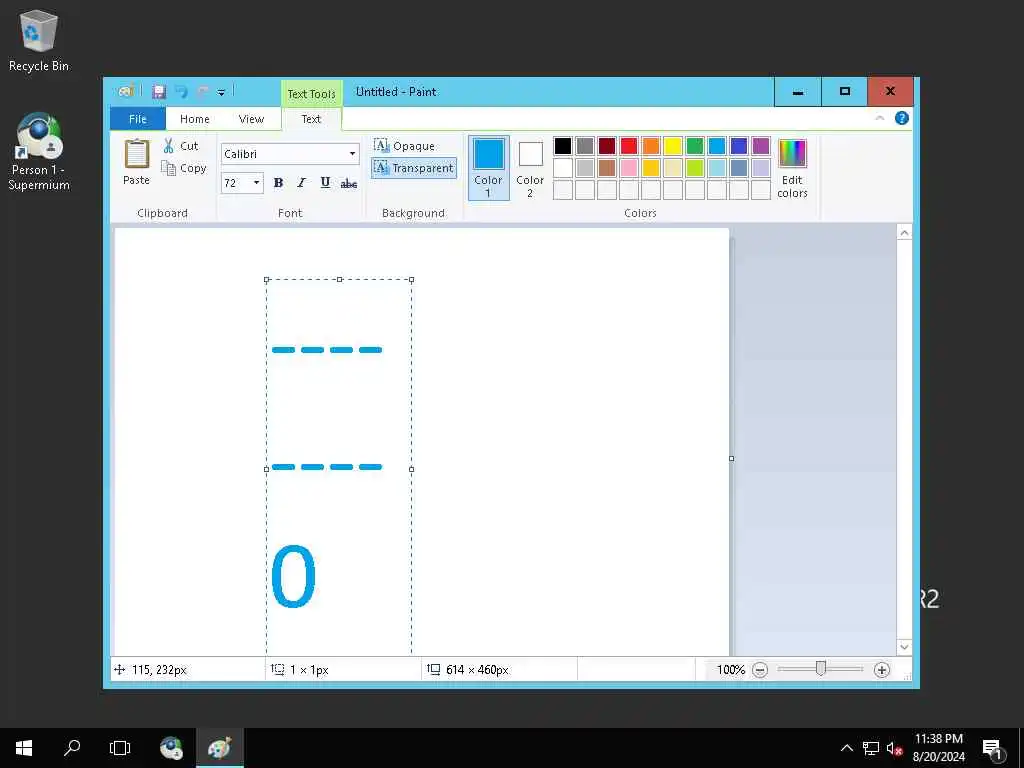Open the Customize Quick Access Toolbar arrow
Viewport: 1024px width, 768px height.
[x=221, y=92]
